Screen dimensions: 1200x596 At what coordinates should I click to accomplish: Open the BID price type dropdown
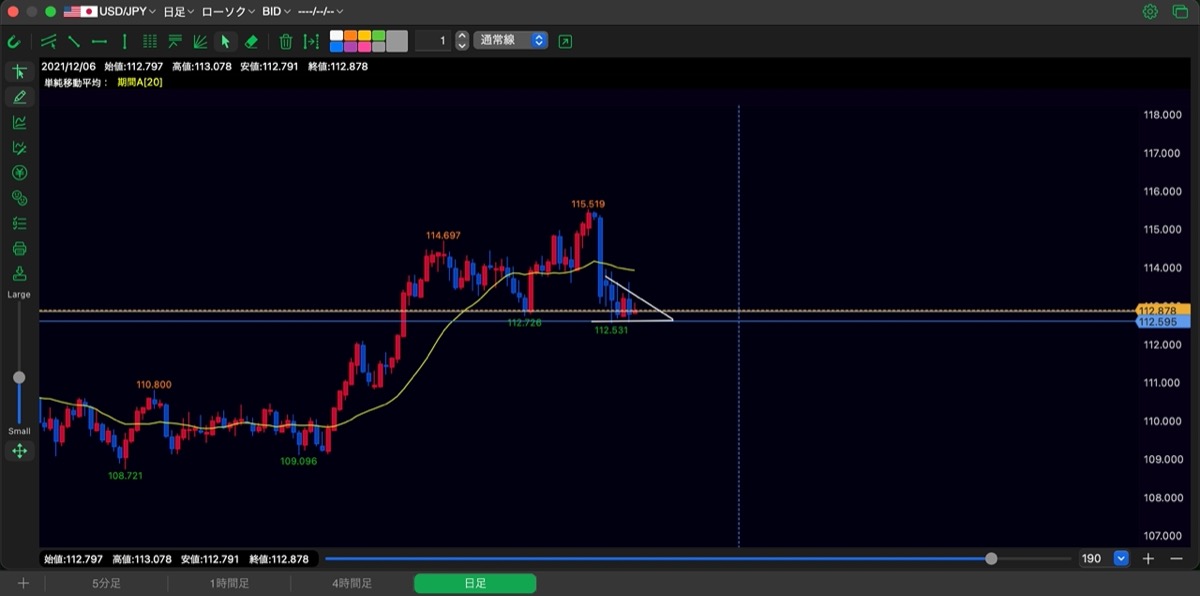click(276, 12)
